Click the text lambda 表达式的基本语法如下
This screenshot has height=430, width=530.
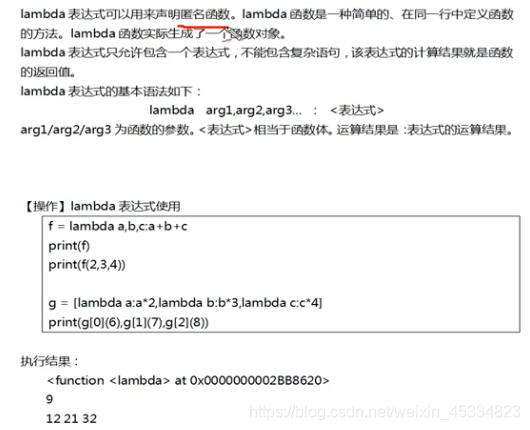tap(111, 91)
